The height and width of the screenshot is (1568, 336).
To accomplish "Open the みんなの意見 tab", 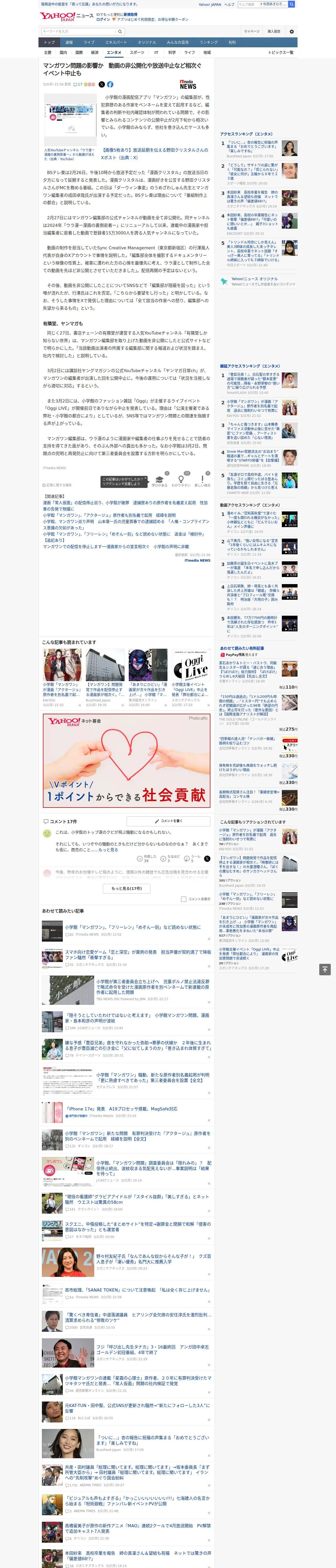I will (177, 42).
